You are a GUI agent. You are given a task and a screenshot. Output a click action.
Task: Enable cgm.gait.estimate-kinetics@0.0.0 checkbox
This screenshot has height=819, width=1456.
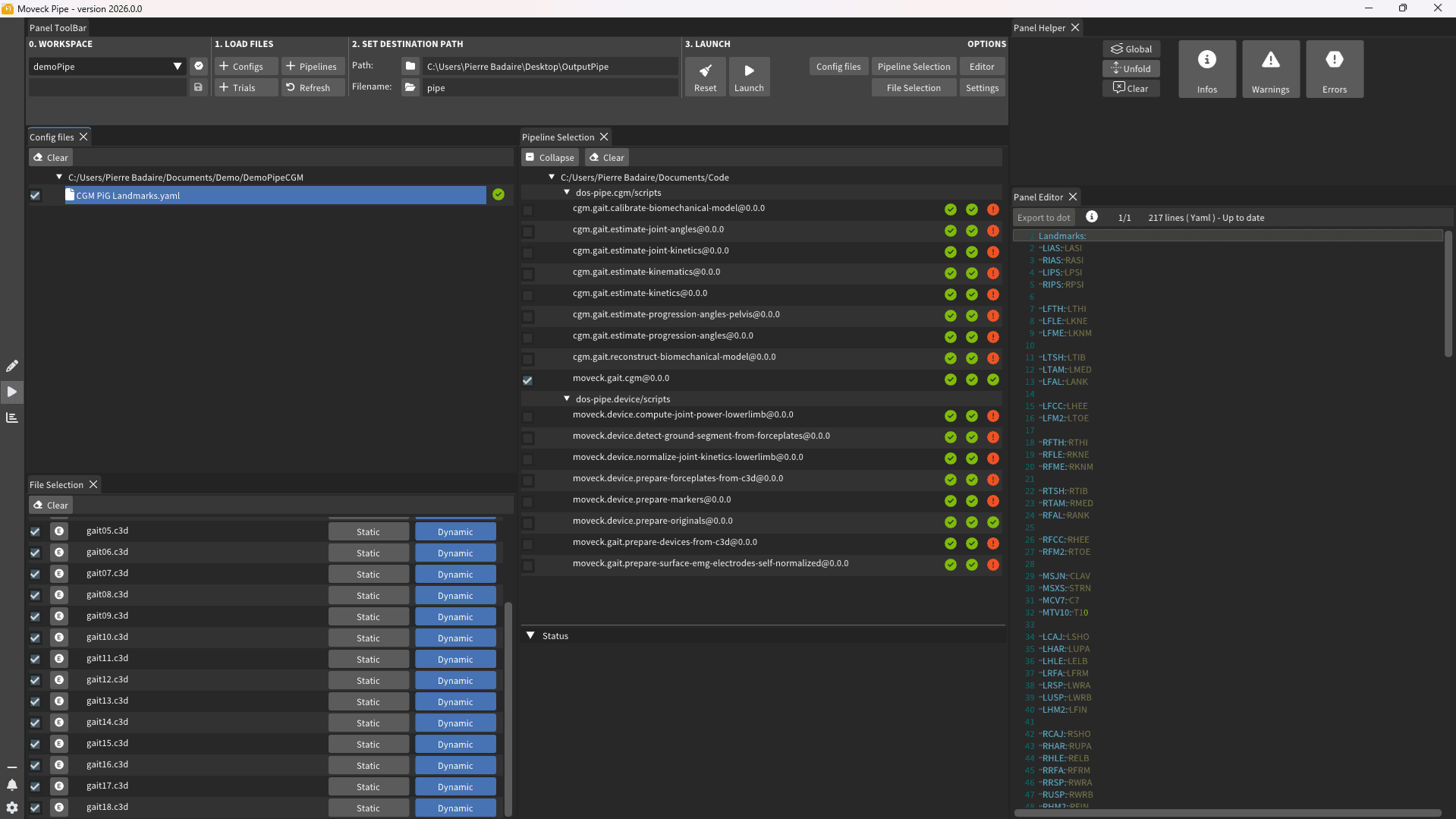(x=528, y=295)
